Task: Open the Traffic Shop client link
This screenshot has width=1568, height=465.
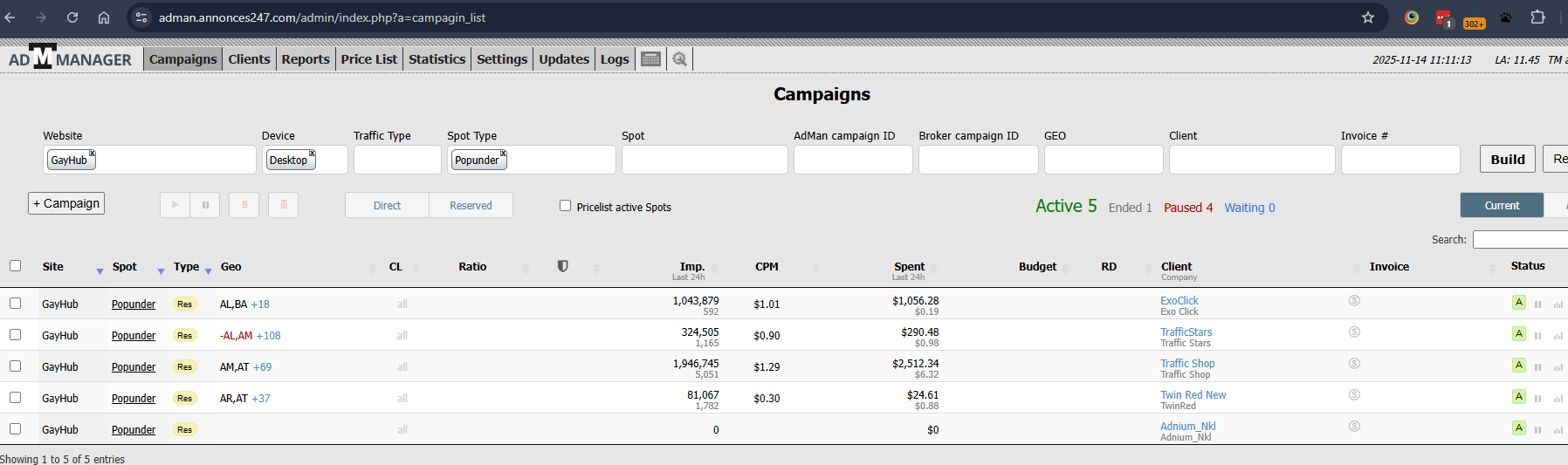Action: pos(1186,363)
